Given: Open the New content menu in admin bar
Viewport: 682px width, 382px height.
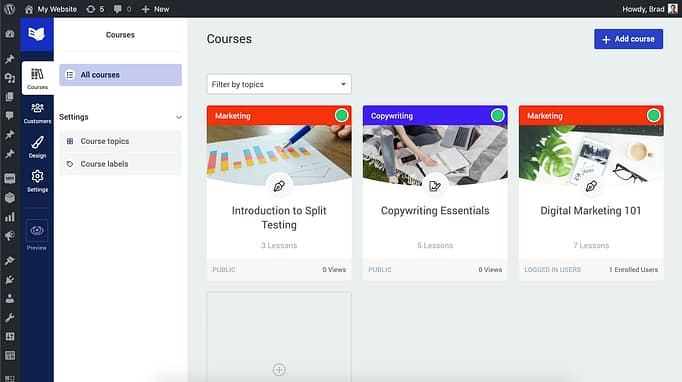Looking at the screenshot, I should pos(155,9).
